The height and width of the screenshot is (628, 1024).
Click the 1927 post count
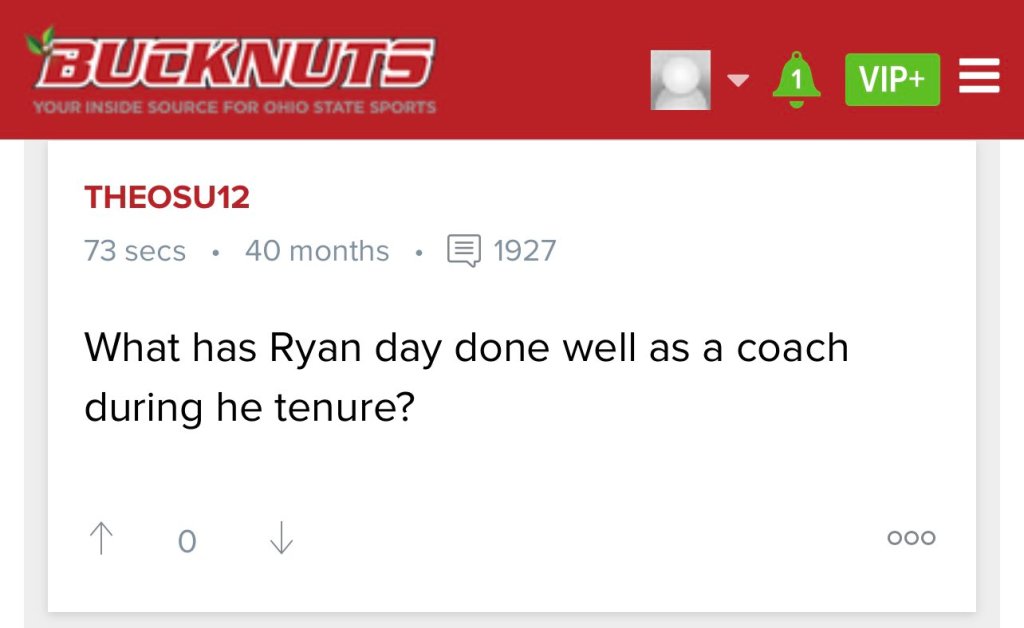tap(525, 250)
